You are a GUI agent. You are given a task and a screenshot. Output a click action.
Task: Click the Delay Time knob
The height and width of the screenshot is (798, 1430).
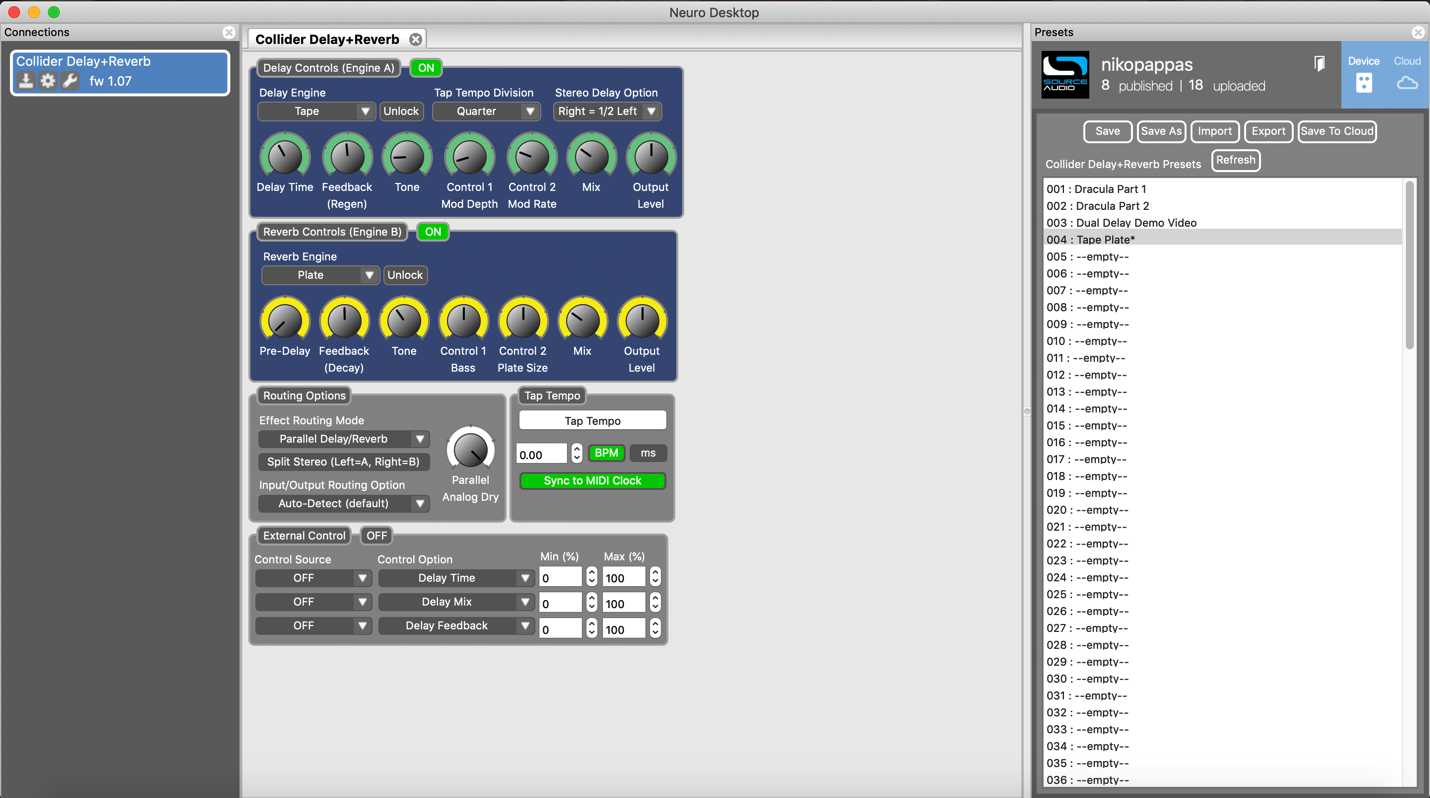click(285, 157)
